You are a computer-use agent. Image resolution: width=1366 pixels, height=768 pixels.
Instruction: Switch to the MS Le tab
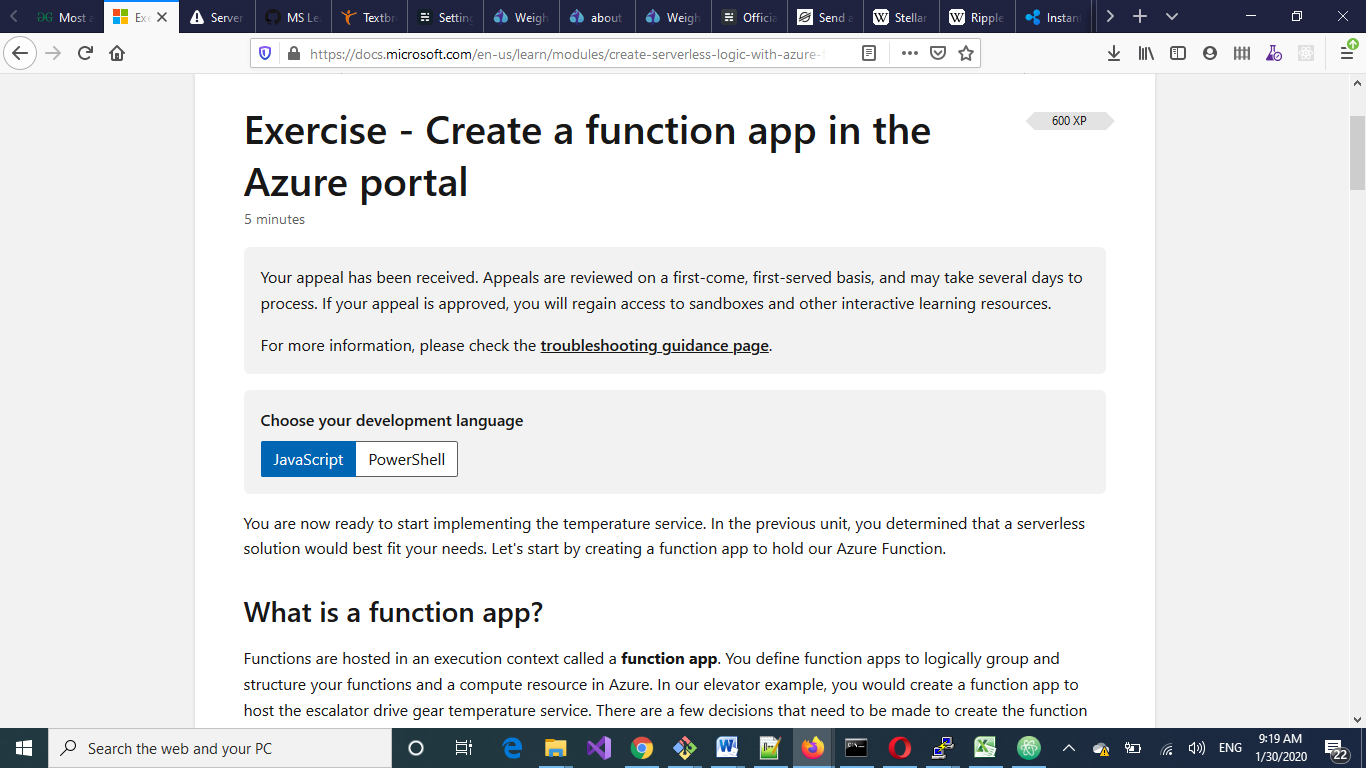tap(294, 17)
